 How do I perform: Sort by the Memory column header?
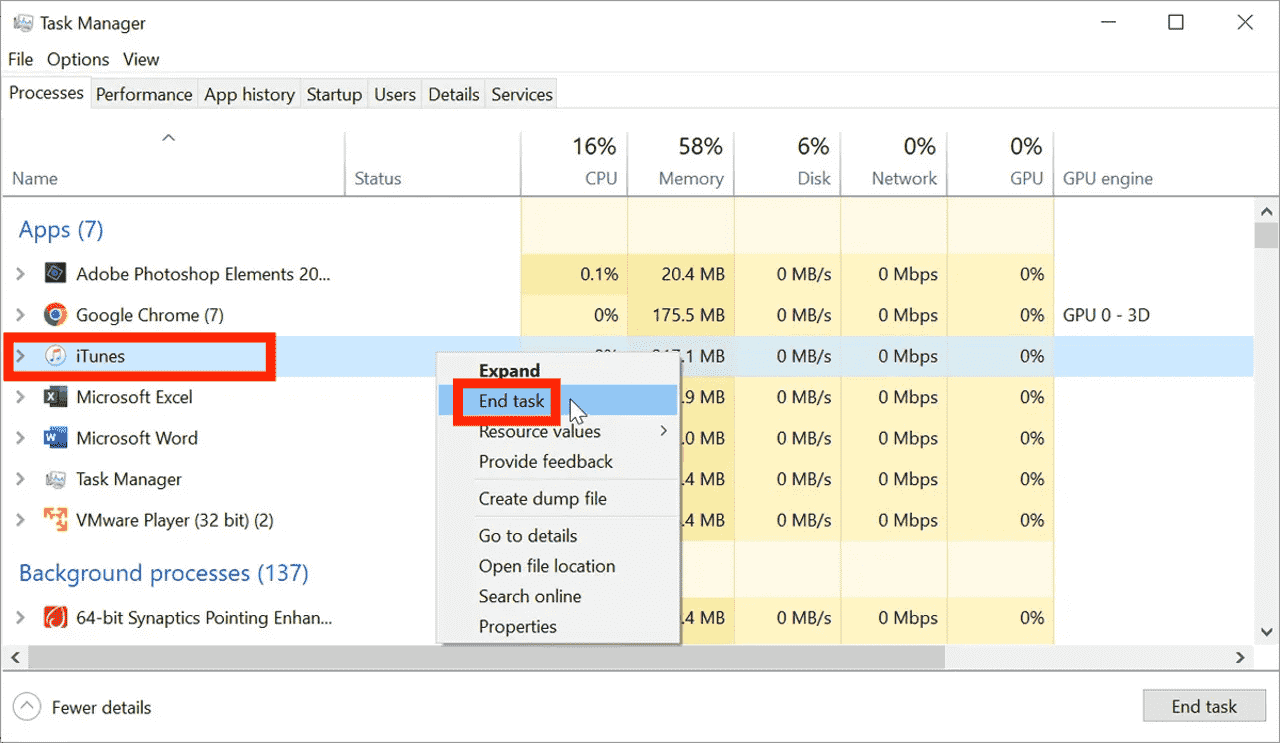681,163
